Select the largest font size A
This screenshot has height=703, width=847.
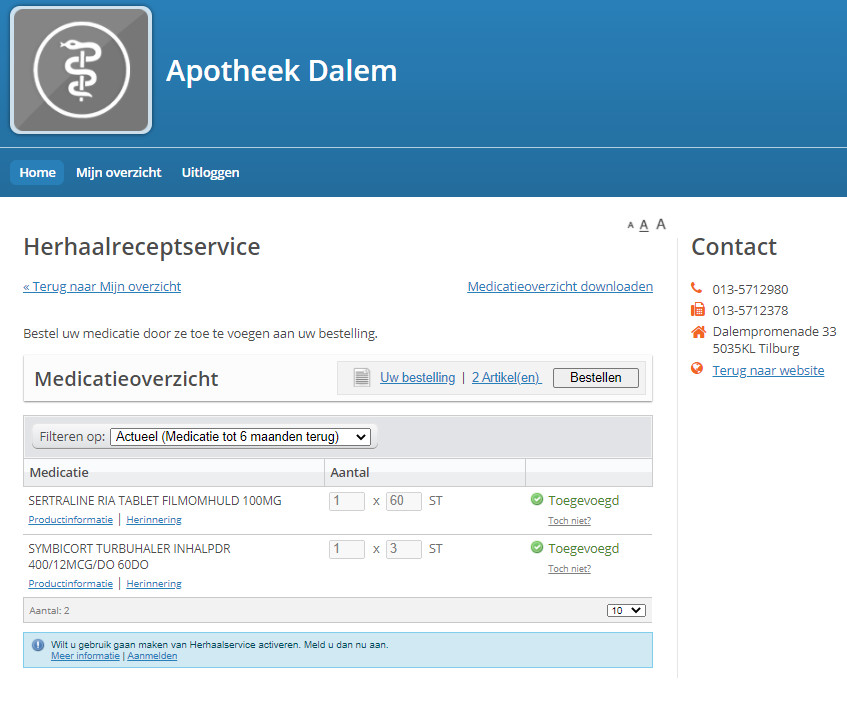pos(661,224)
